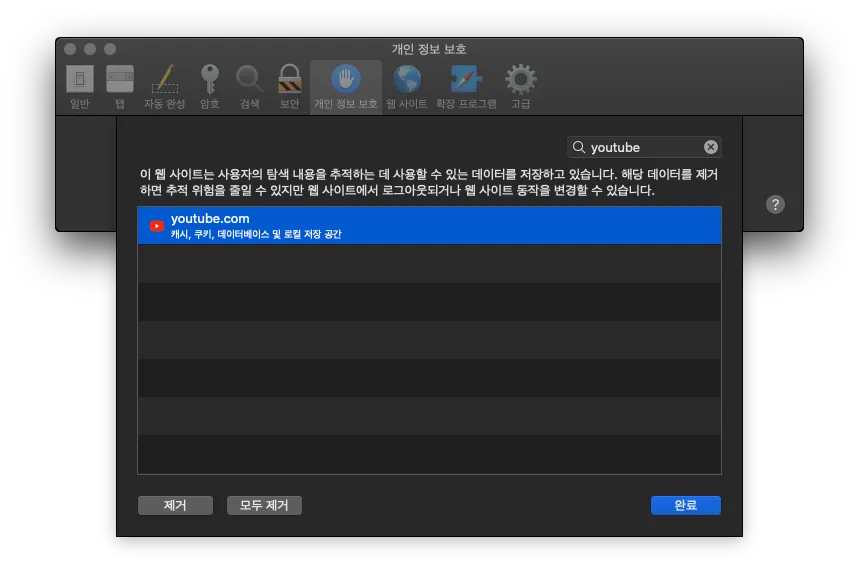Click the red YouTube favicon in list

pos(156,226)
